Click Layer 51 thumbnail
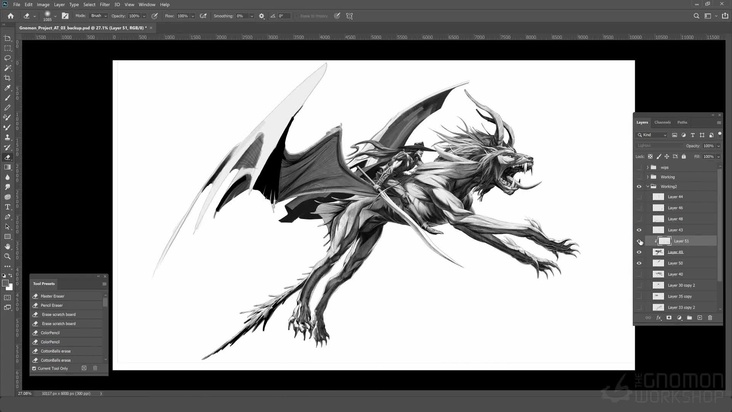732x412 pixels. 664,241
